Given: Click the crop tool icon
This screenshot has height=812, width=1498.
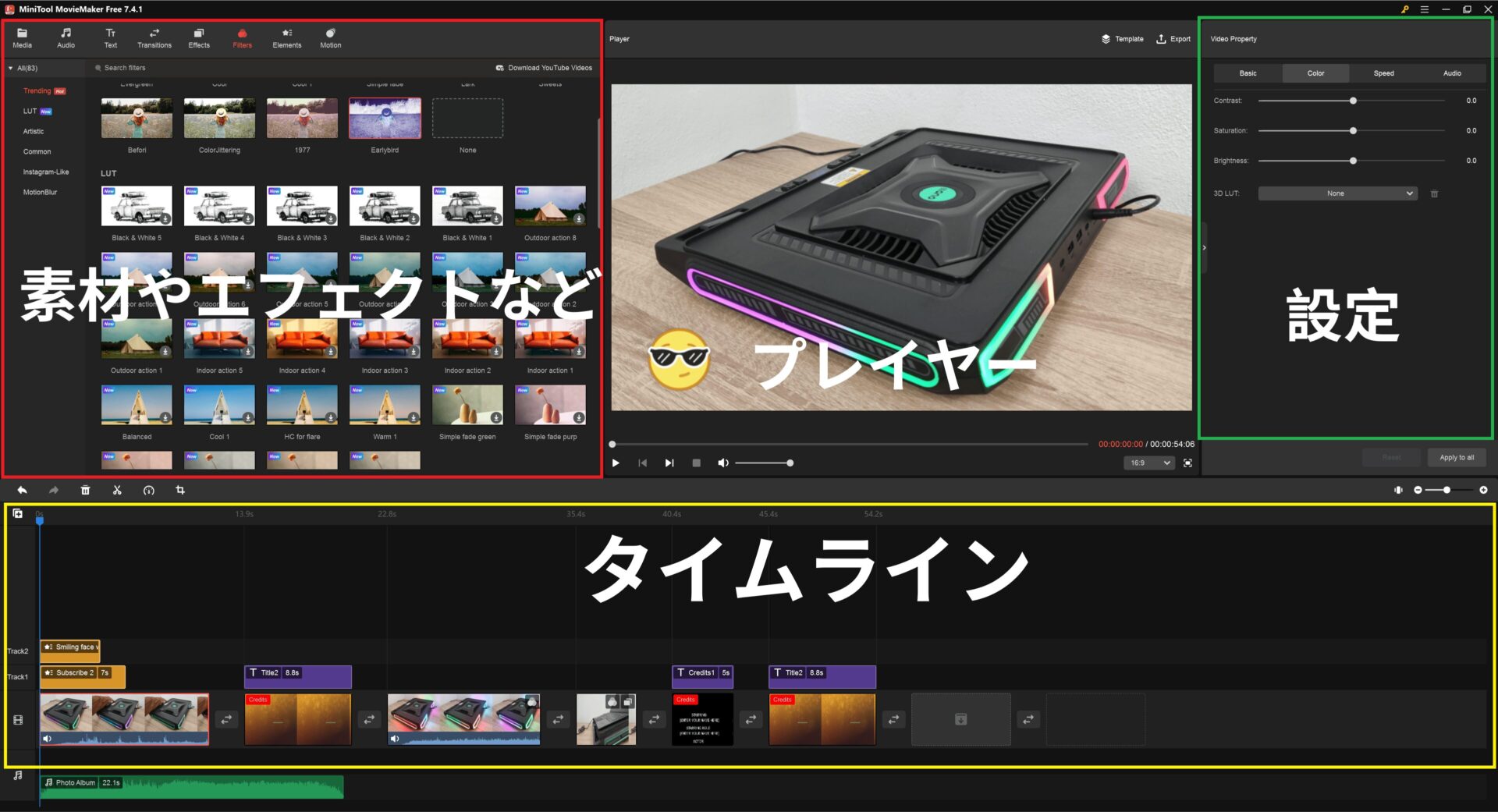Looking at the screenshot, I should pyautogui.click(x=180, y=490).
